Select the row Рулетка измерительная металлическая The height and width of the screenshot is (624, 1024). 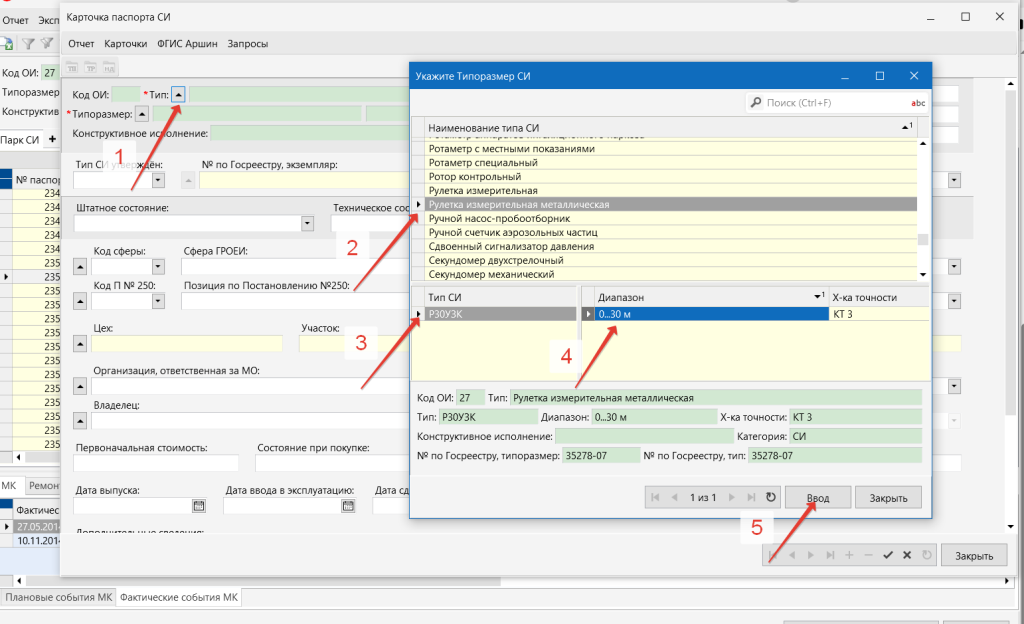(671, 204)
